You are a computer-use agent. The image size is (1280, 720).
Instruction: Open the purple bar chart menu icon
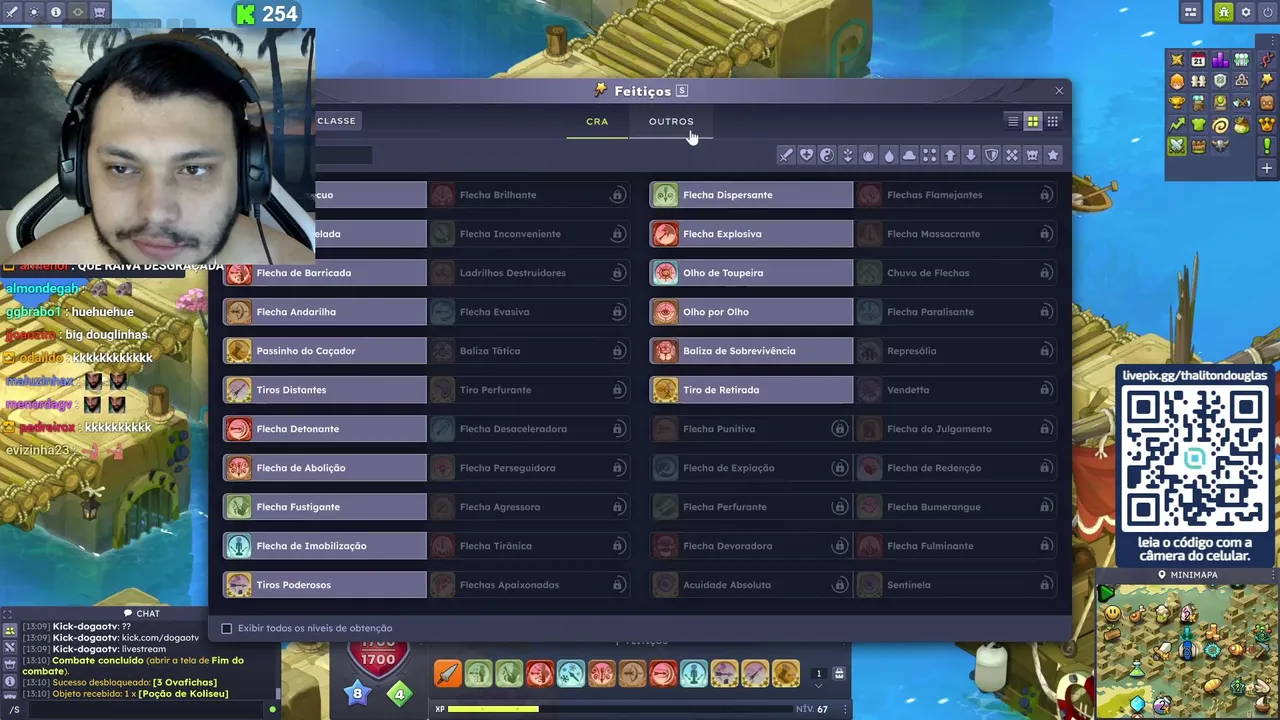point(1220,61)
